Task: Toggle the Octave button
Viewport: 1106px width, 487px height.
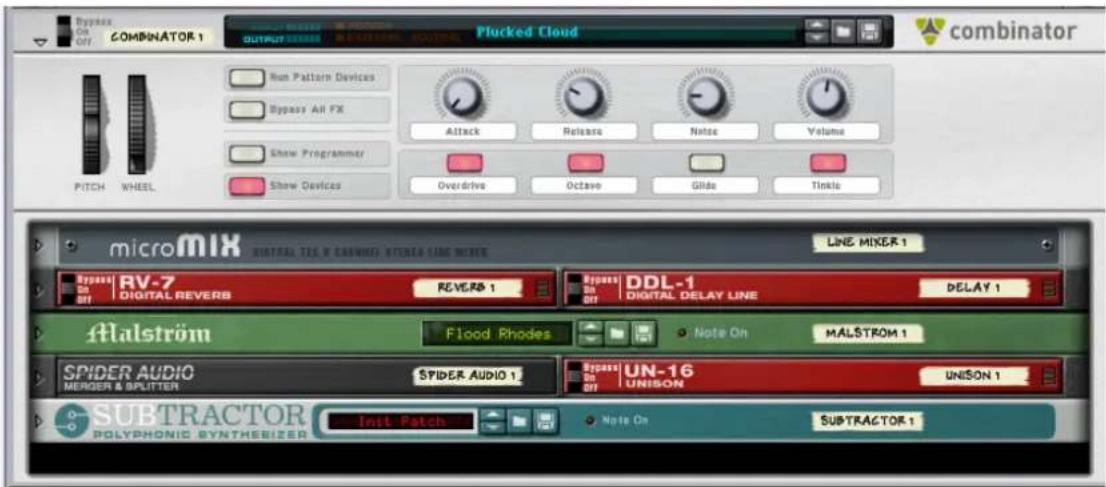Action: point(585,163)
